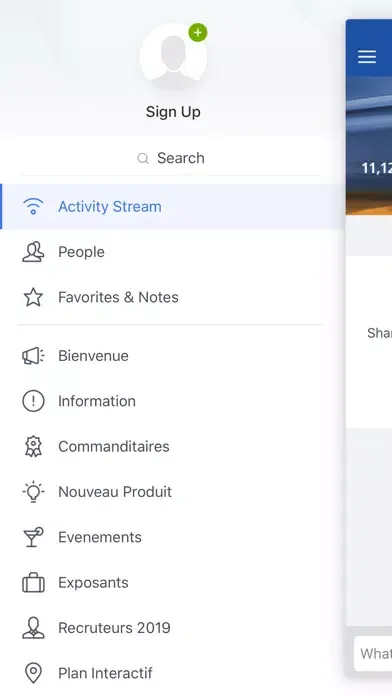392x696 pixels.
Task: Open Recruteurs 2019
Action: tap(173, 628)
